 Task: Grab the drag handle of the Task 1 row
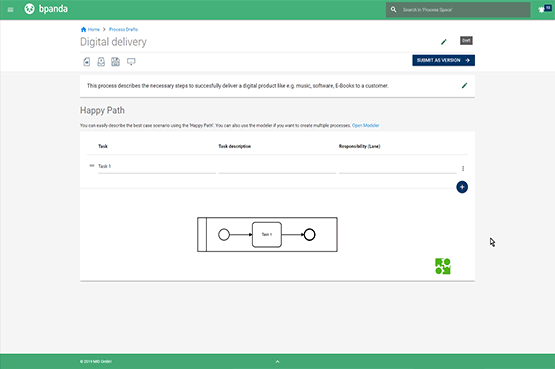[92, 166]
